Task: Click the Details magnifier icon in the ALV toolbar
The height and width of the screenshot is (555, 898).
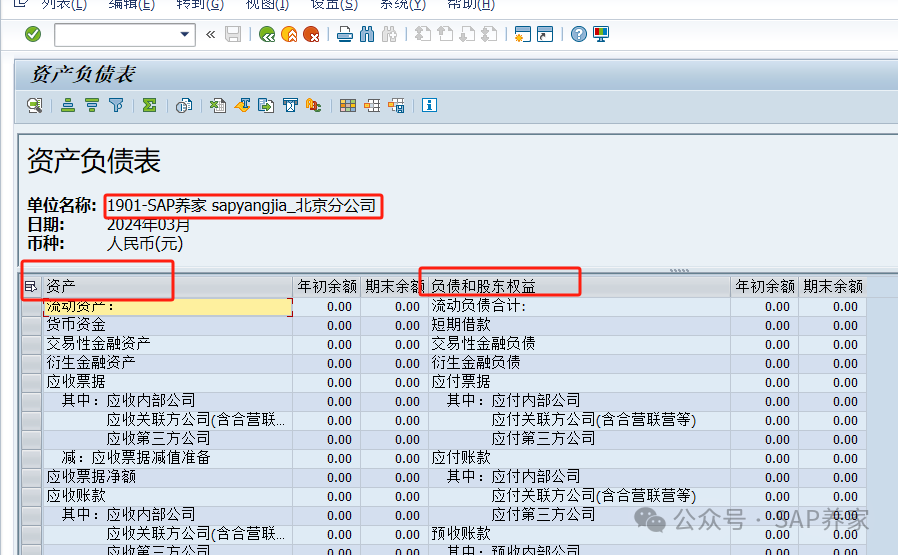Action: click(x=35, y=105)
